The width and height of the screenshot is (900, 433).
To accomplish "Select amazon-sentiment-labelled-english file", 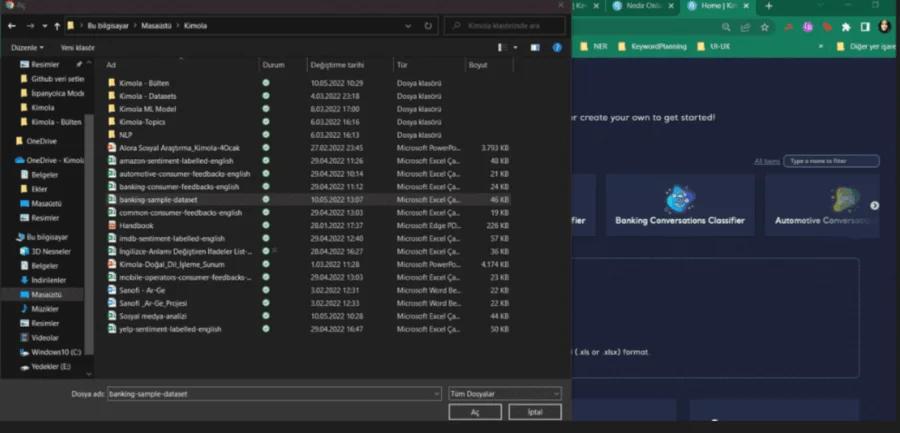I will click(x=176, y=161).
